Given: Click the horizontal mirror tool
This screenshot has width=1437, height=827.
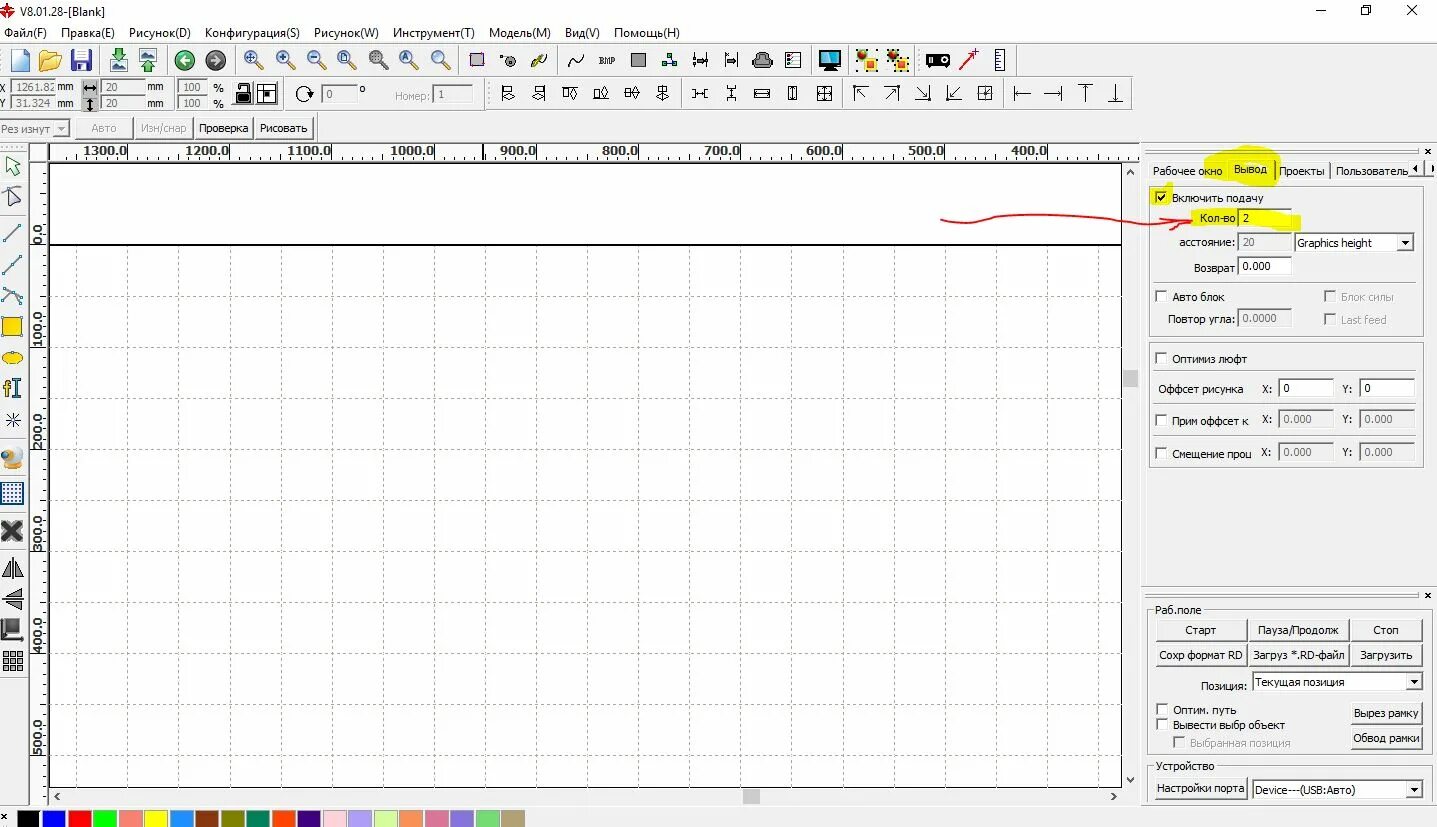Looking at the screenshot, I should (12, 568).
